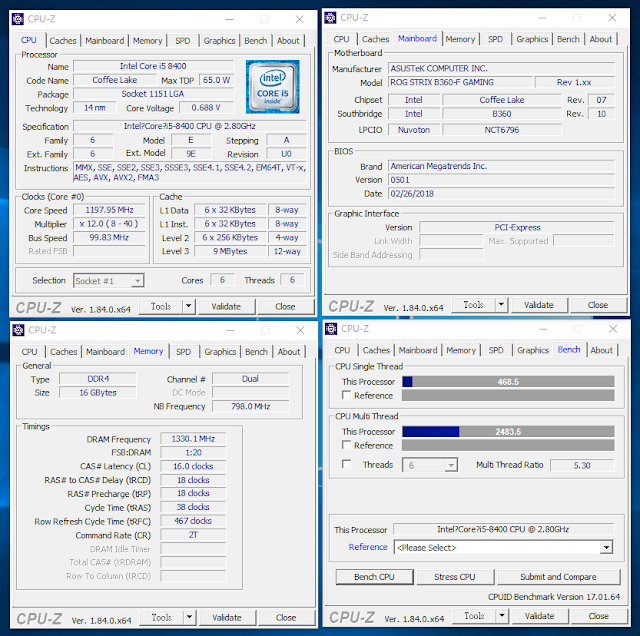Click the CPU-Z app icon in the Memory window
640x636 pixels.
pos(18,330)
